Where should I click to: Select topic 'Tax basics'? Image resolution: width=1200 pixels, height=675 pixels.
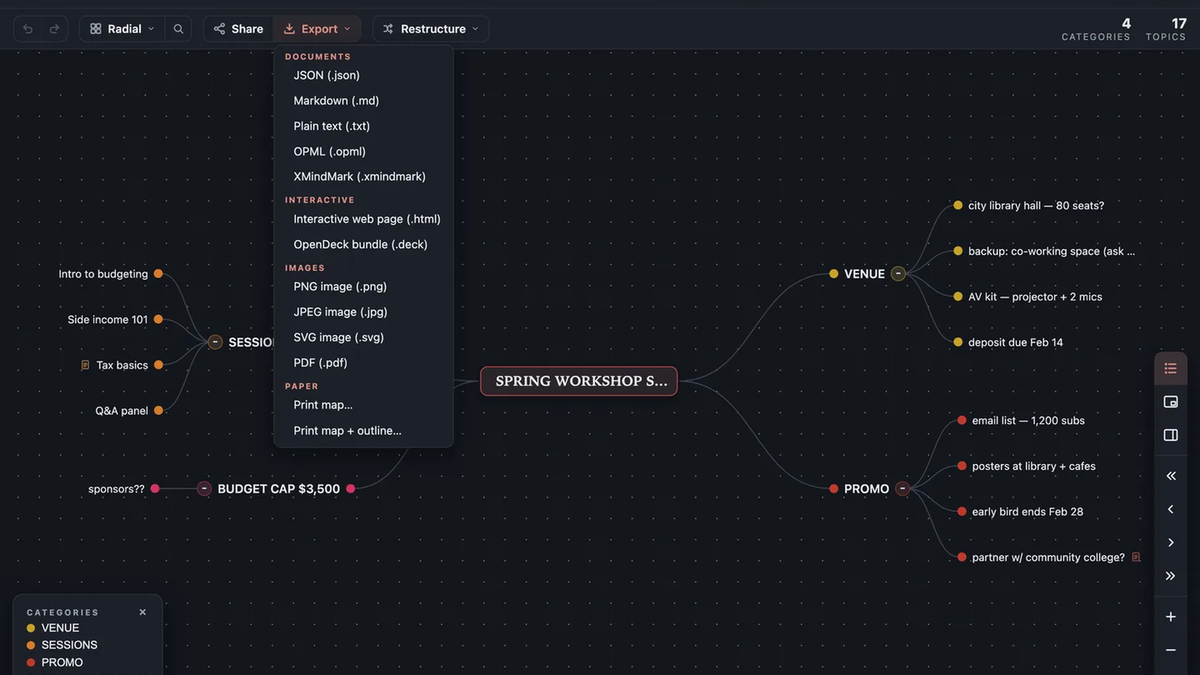(122, 365)
